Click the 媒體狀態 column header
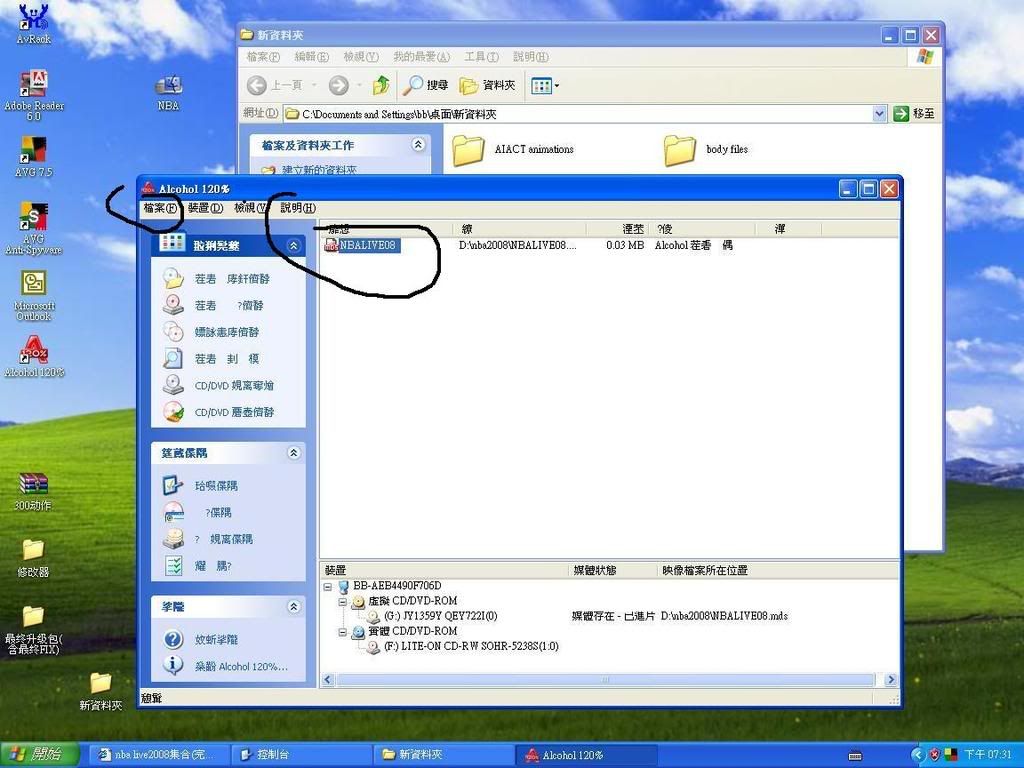The width and height of the screenshot is (1024, 768). [612, 570]
